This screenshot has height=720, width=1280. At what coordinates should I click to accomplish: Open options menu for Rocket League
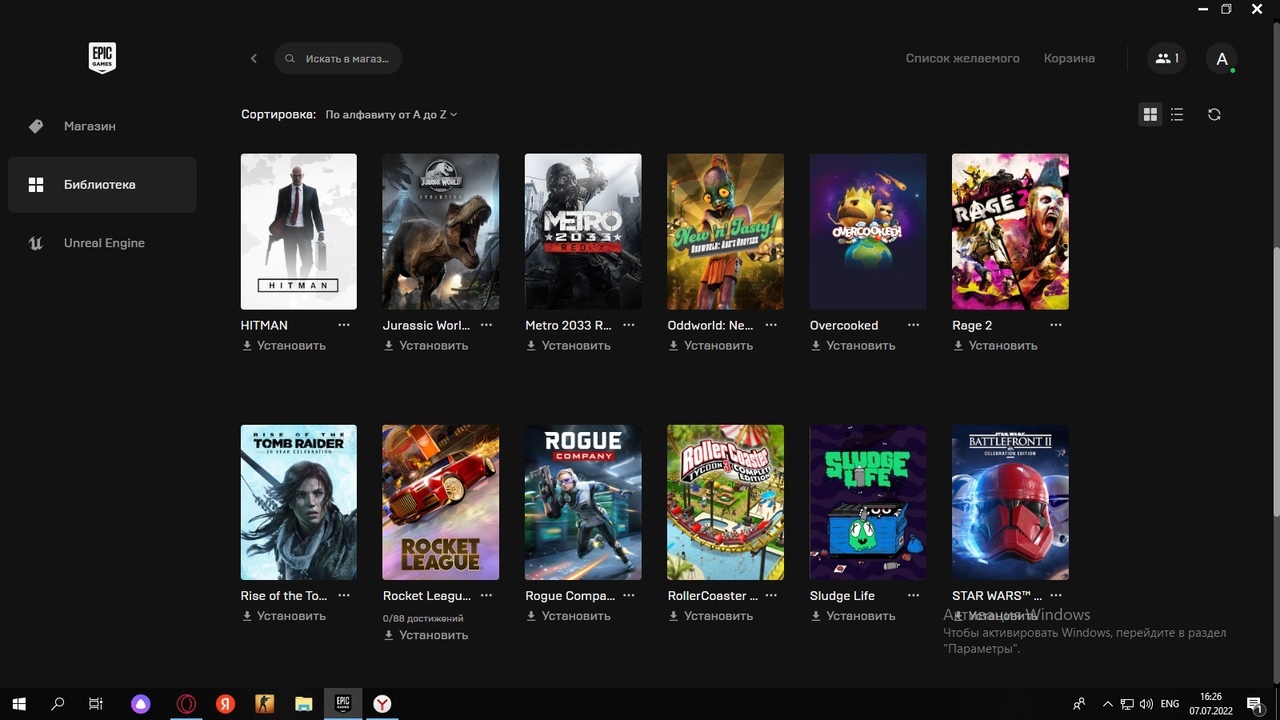(x=486, y=595)
